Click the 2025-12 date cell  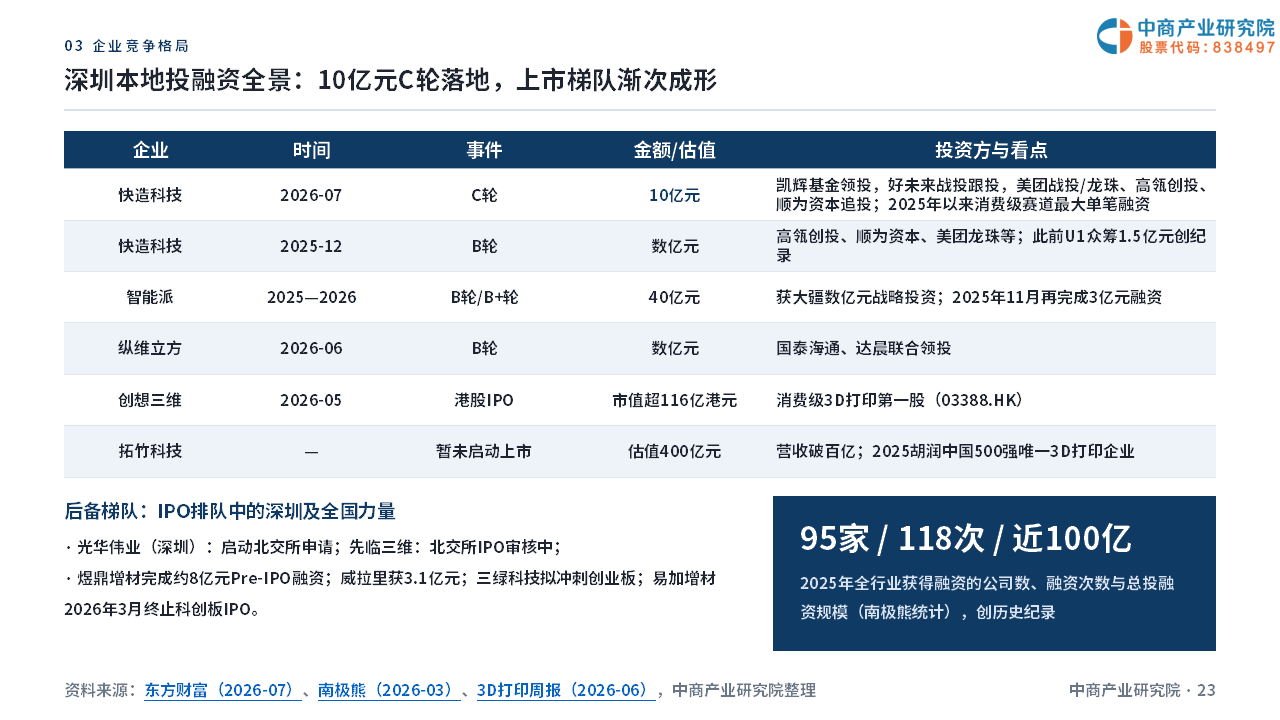(x=311, y=246)
